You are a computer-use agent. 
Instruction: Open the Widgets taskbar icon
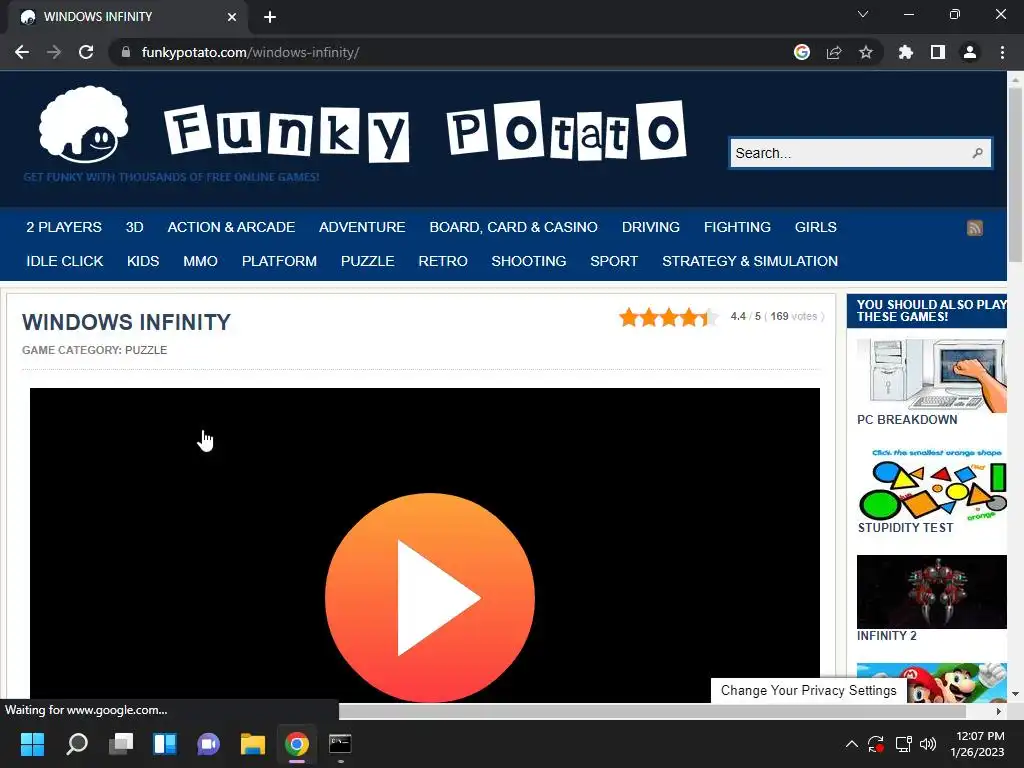[165, 744]
